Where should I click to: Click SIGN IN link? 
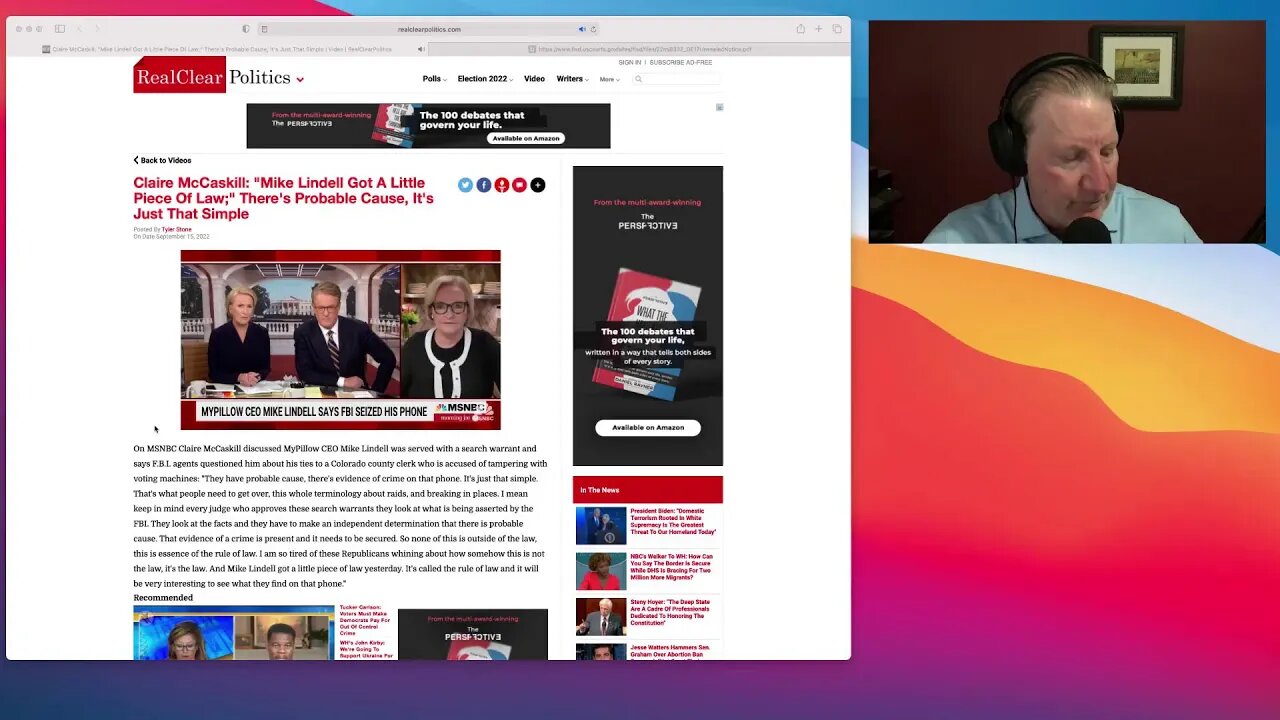(629, 62)
